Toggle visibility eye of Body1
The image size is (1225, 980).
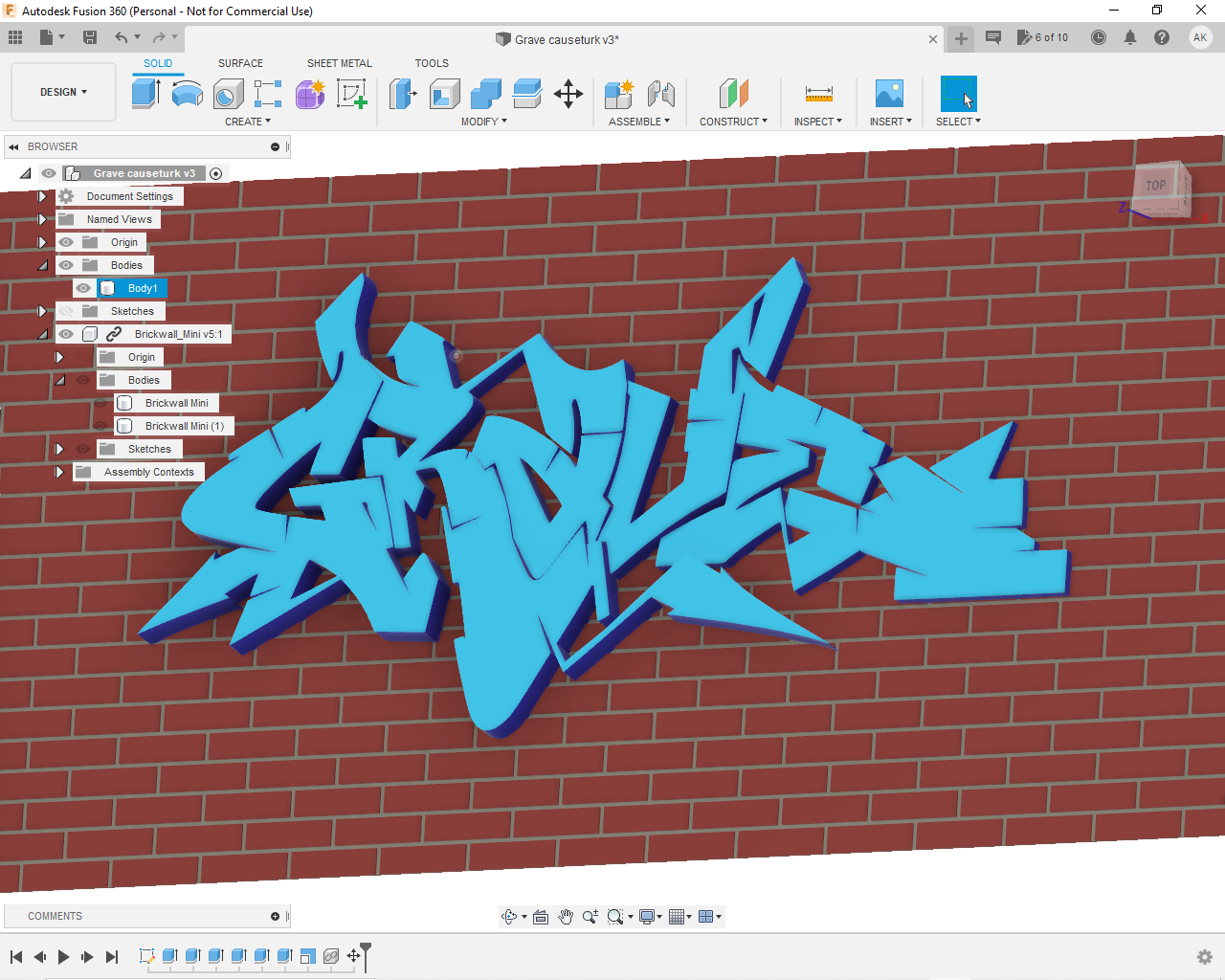pyautogui.click(x=83, y=288)
